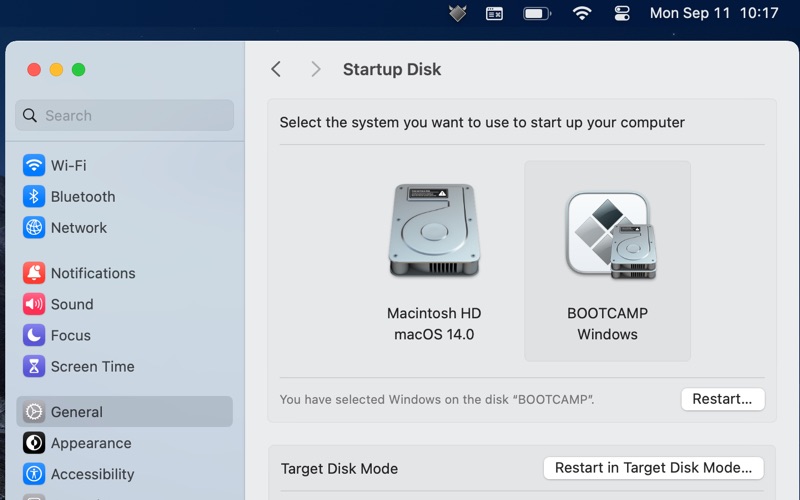Click Restart in Target Disk Mode button
This screenshot has height=500, width=800.
coord(653,468)
